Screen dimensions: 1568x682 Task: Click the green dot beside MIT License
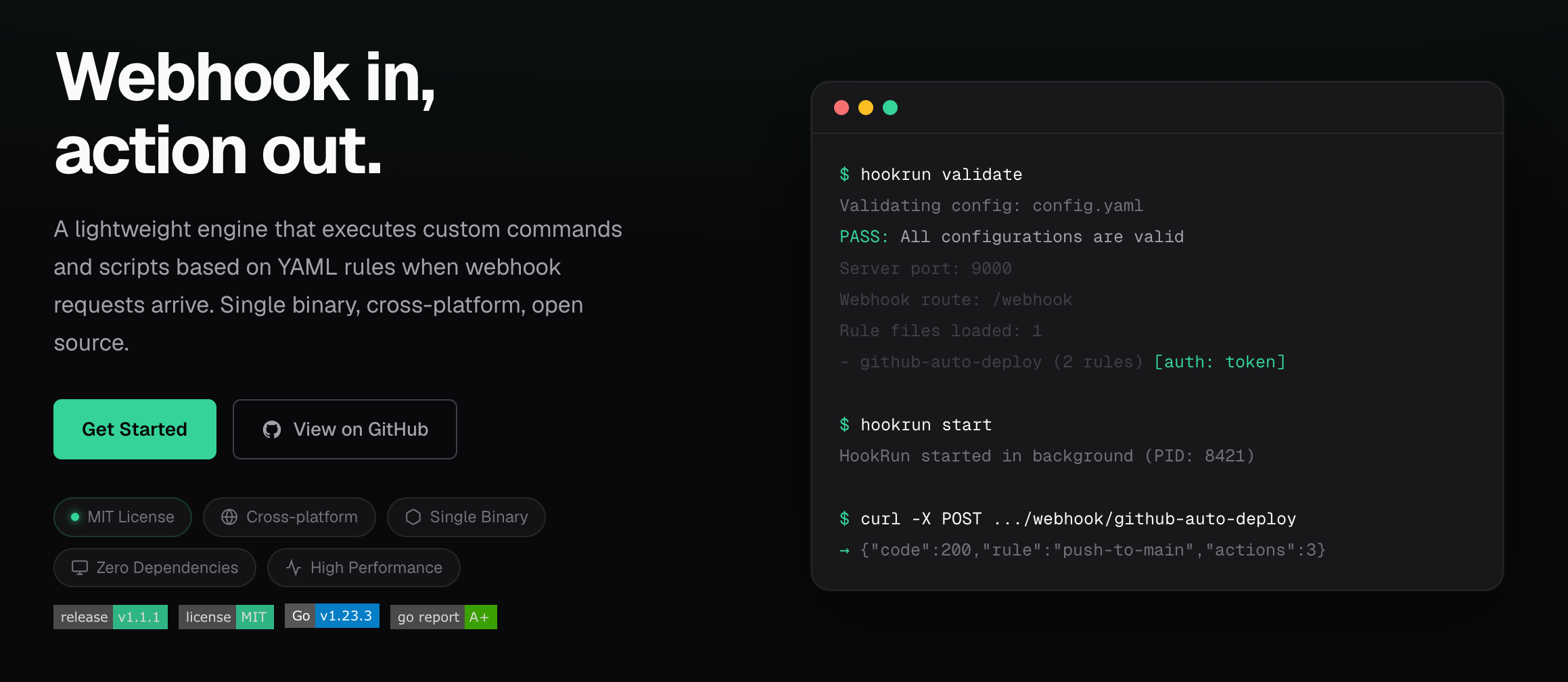75,517
